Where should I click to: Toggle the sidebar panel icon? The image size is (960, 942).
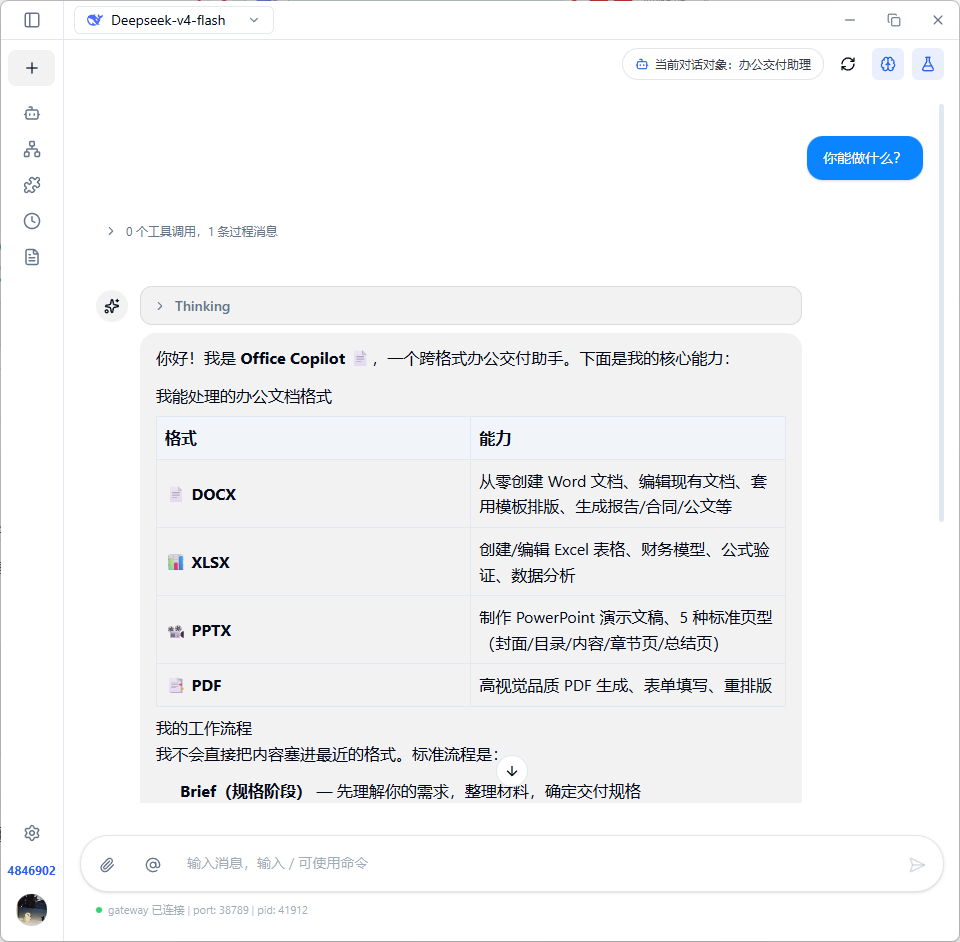click(x=32, y=20)
